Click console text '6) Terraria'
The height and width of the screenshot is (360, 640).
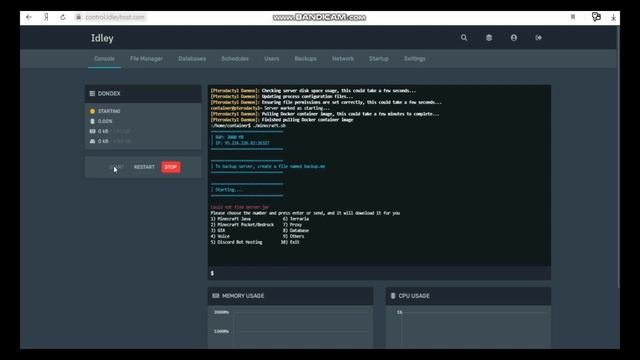click(x=296, y=219)
